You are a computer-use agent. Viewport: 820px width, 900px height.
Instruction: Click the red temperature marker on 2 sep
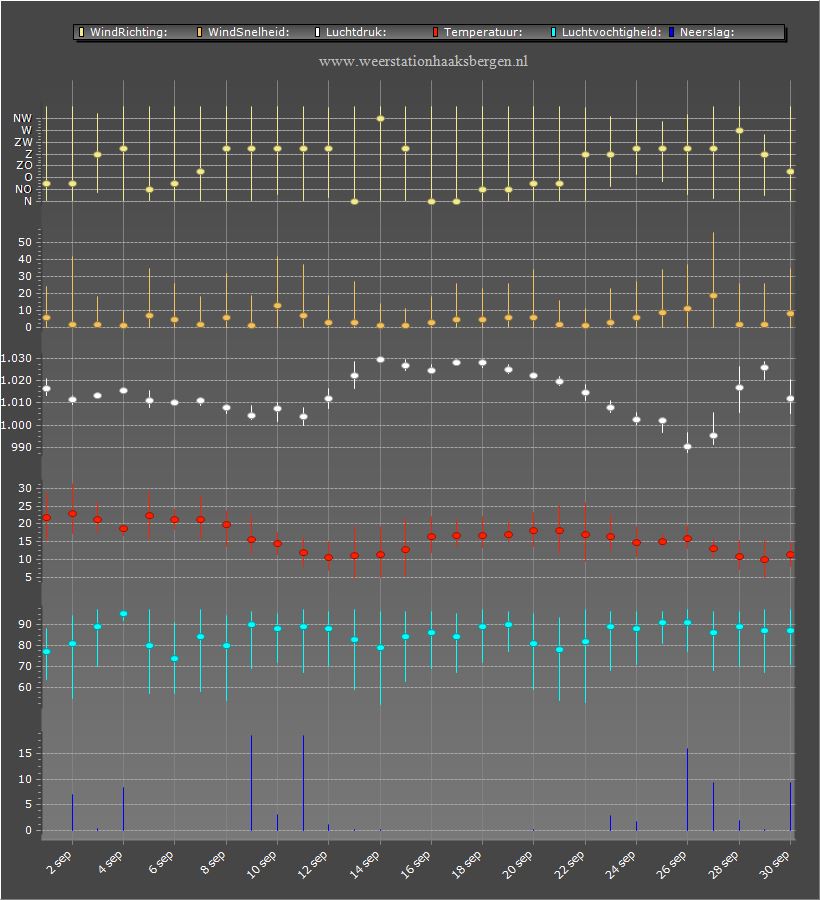point(72,514)
